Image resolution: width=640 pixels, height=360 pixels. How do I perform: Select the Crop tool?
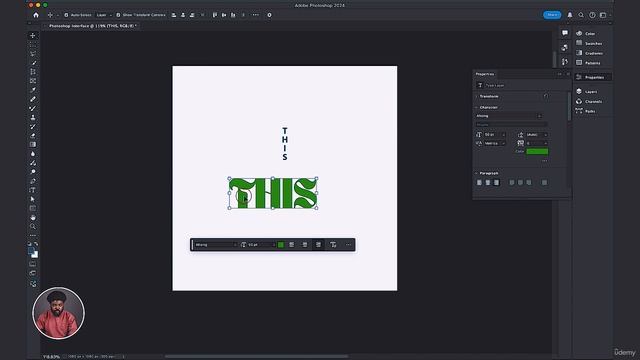point(33,72)
